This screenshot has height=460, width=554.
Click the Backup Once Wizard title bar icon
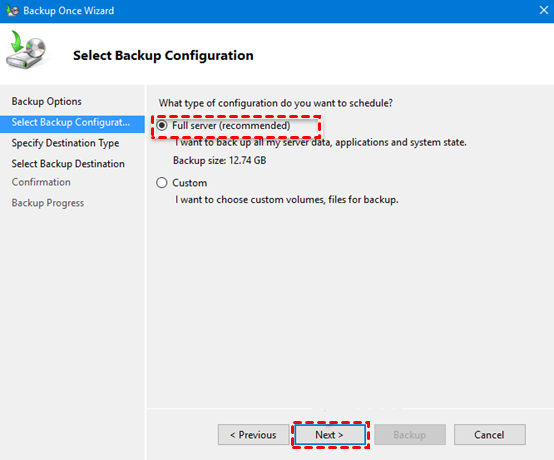click(x=12, y=11)
